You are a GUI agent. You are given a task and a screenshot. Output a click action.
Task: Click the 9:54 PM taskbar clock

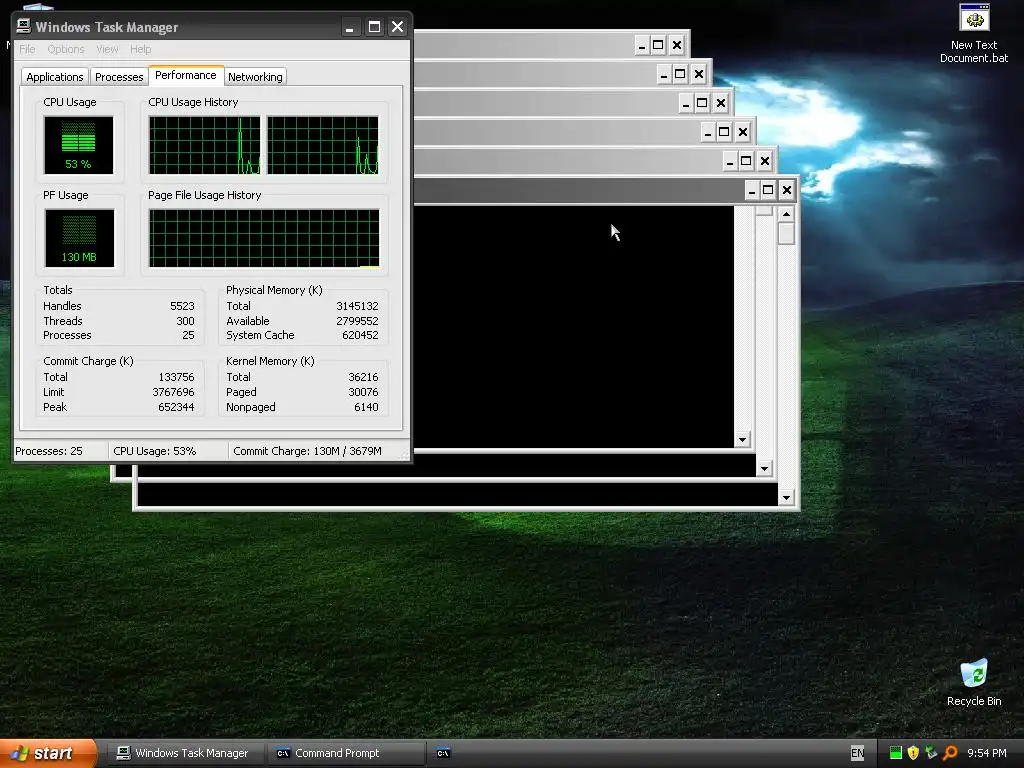[x=987, y=753]
